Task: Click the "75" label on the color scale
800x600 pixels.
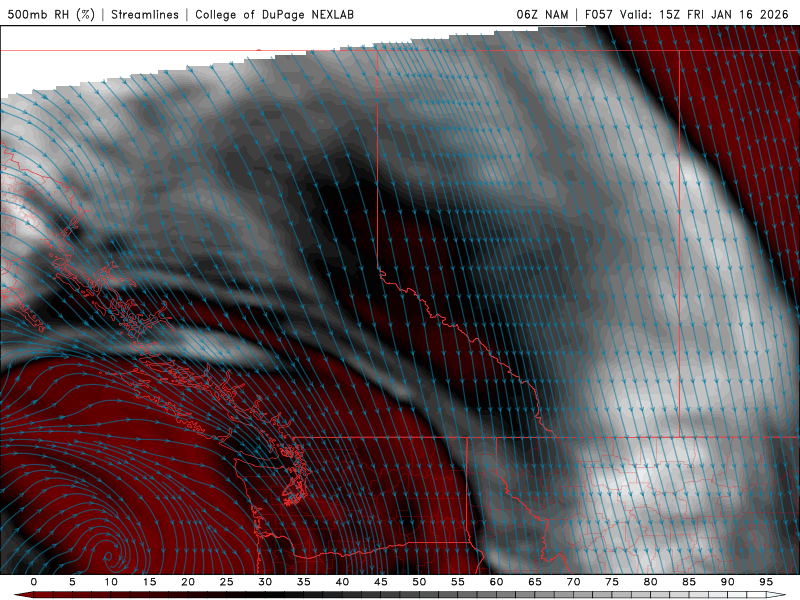Action: (x=612, y=582)
